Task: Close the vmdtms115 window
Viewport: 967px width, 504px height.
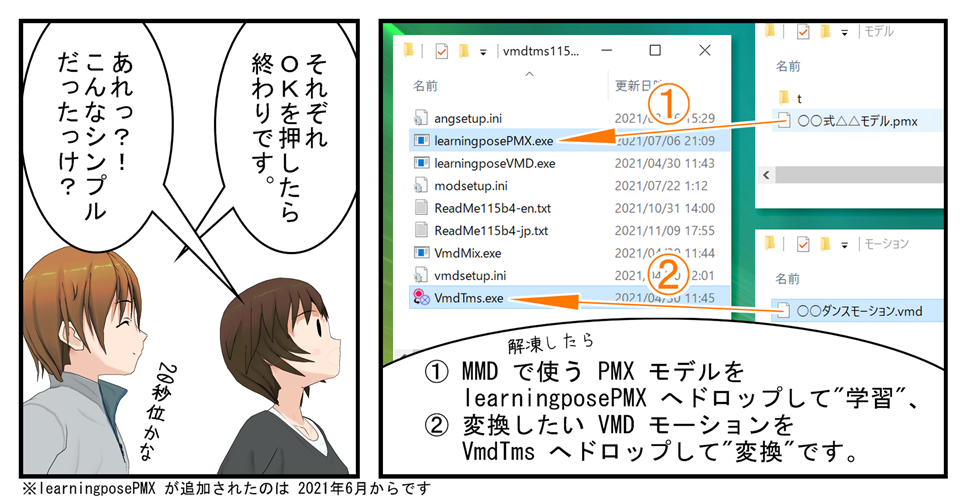Action: click(705, 51)
